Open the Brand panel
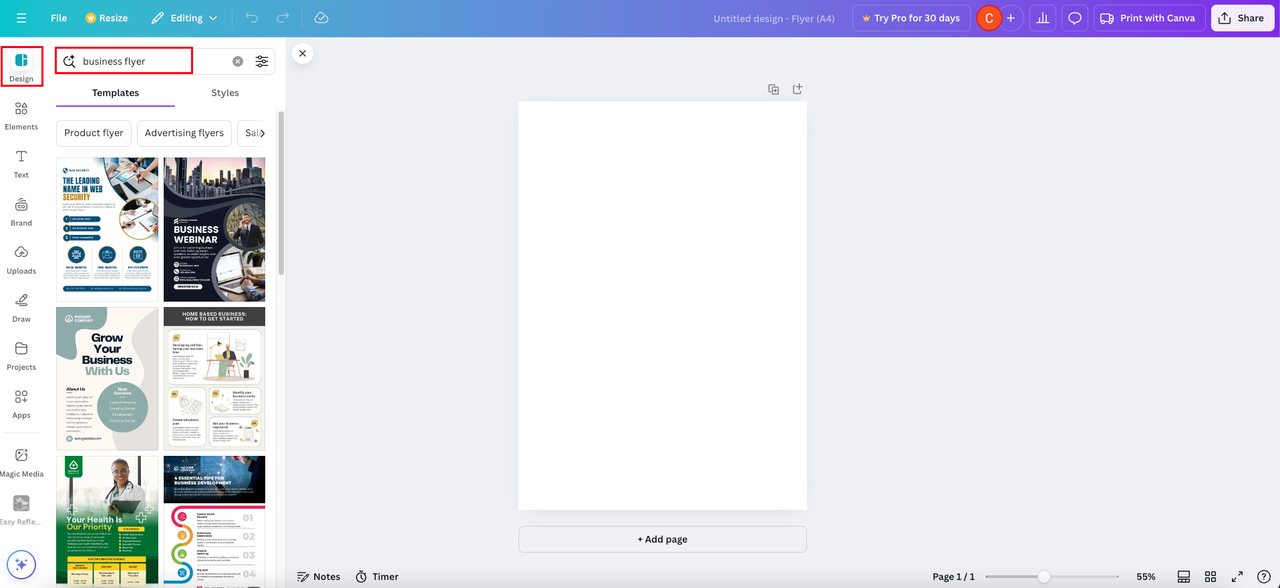 (x=21, y=211)
